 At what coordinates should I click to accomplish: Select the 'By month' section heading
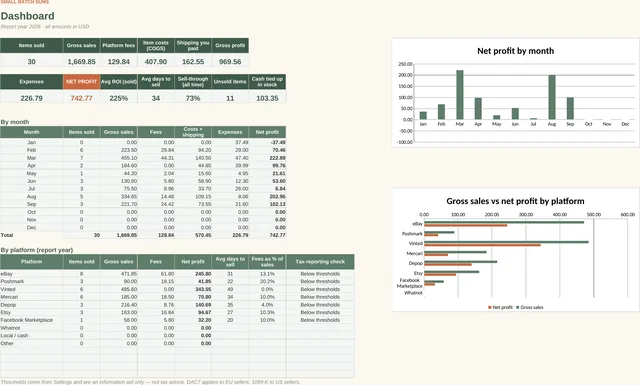pos(15,122)
